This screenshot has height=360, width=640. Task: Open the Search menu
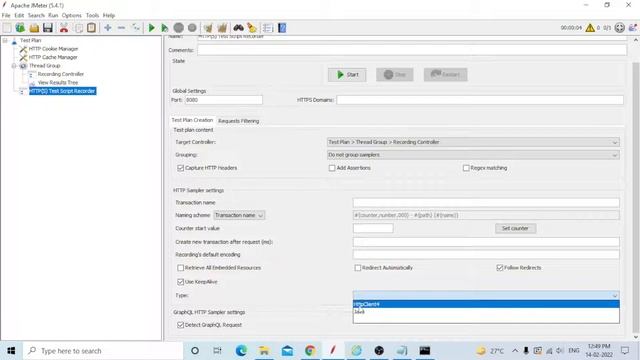36,15
